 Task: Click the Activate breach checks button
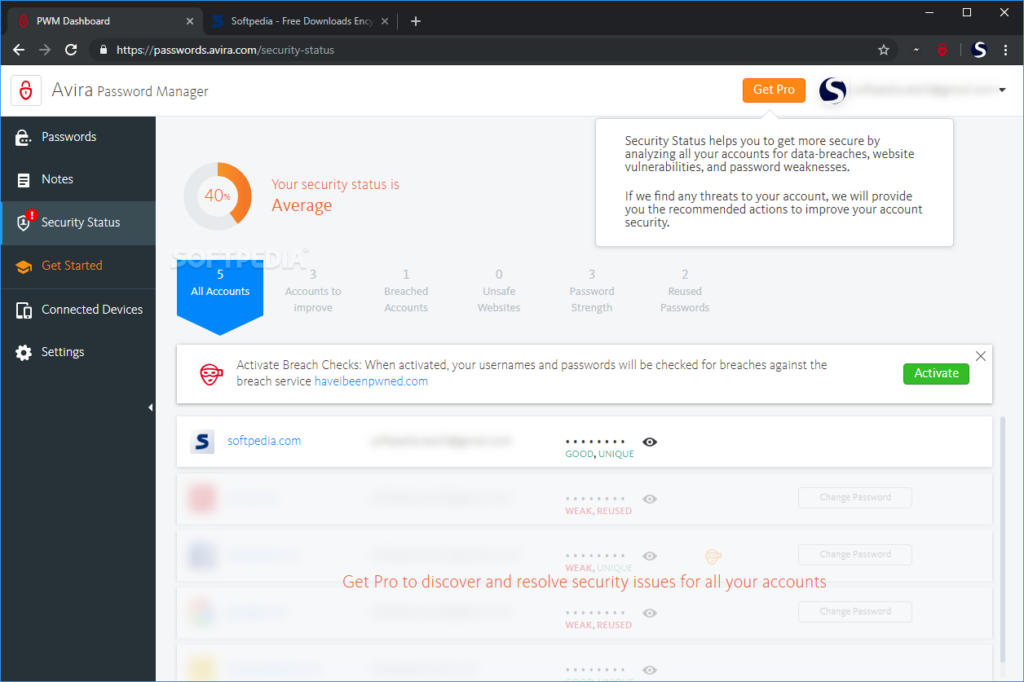point(936,374)
